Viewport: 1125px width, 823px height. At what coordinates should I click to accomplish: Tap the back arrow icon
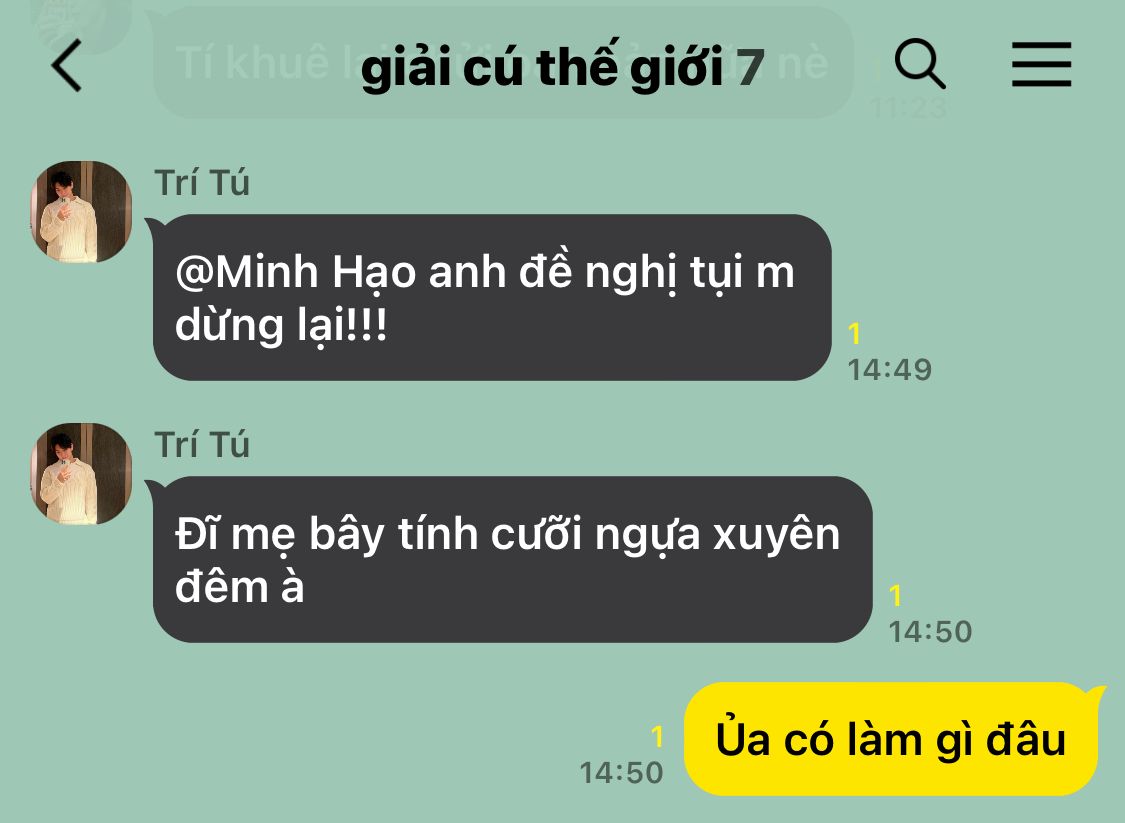67,65
